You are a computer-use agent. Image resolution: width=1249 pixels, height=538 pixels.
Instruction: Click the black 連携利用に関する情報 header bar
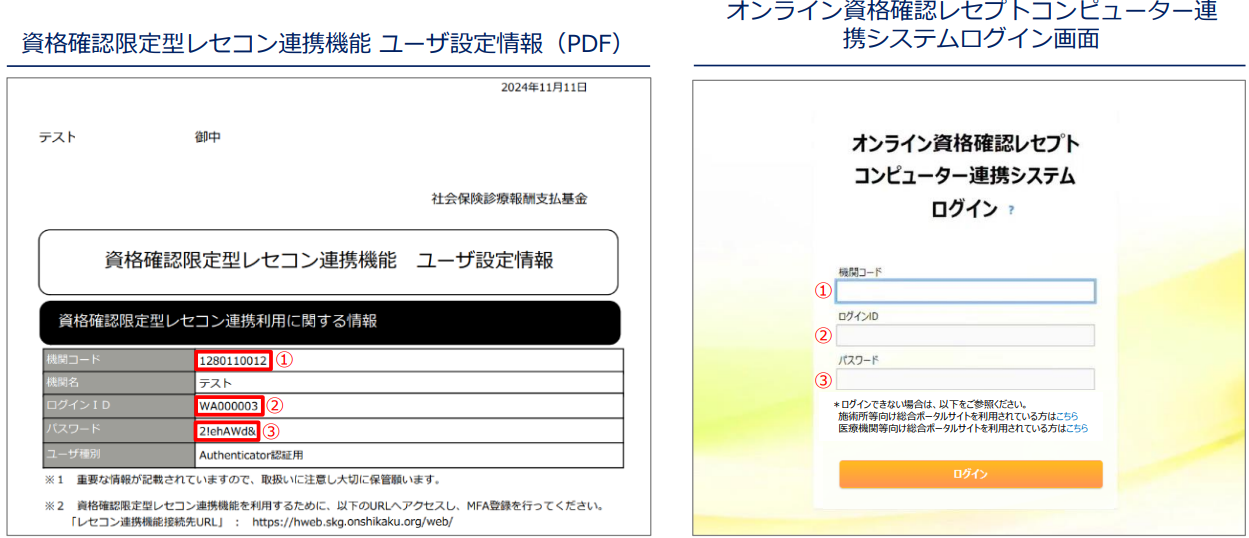click(329, 322)
